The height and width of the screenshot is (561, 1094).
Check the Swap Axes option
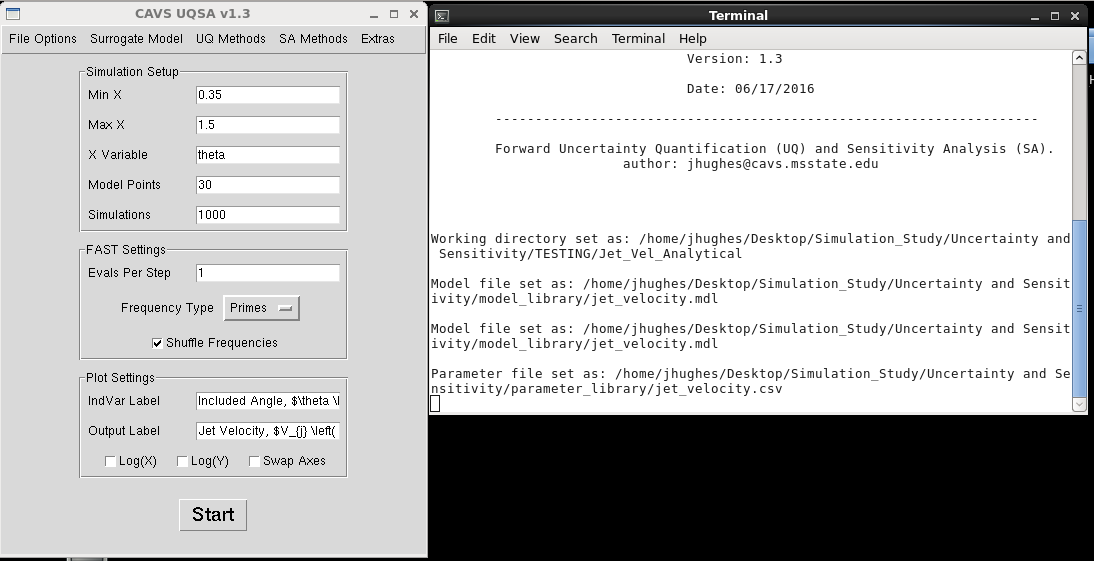pos(255,462)
